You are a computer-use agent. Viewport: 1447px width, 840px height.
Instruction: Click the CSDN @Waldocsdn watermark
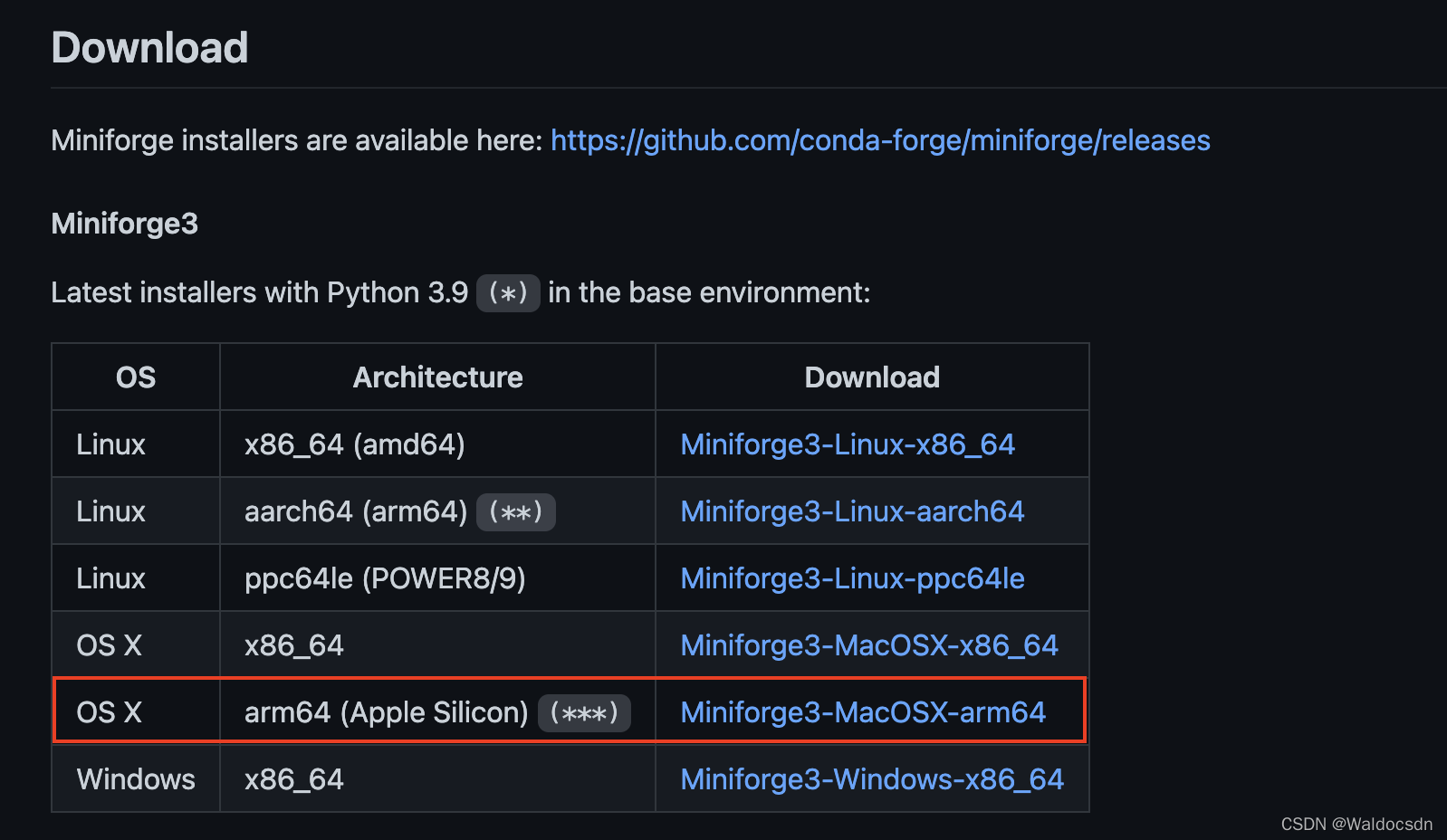click(1356, 824)
